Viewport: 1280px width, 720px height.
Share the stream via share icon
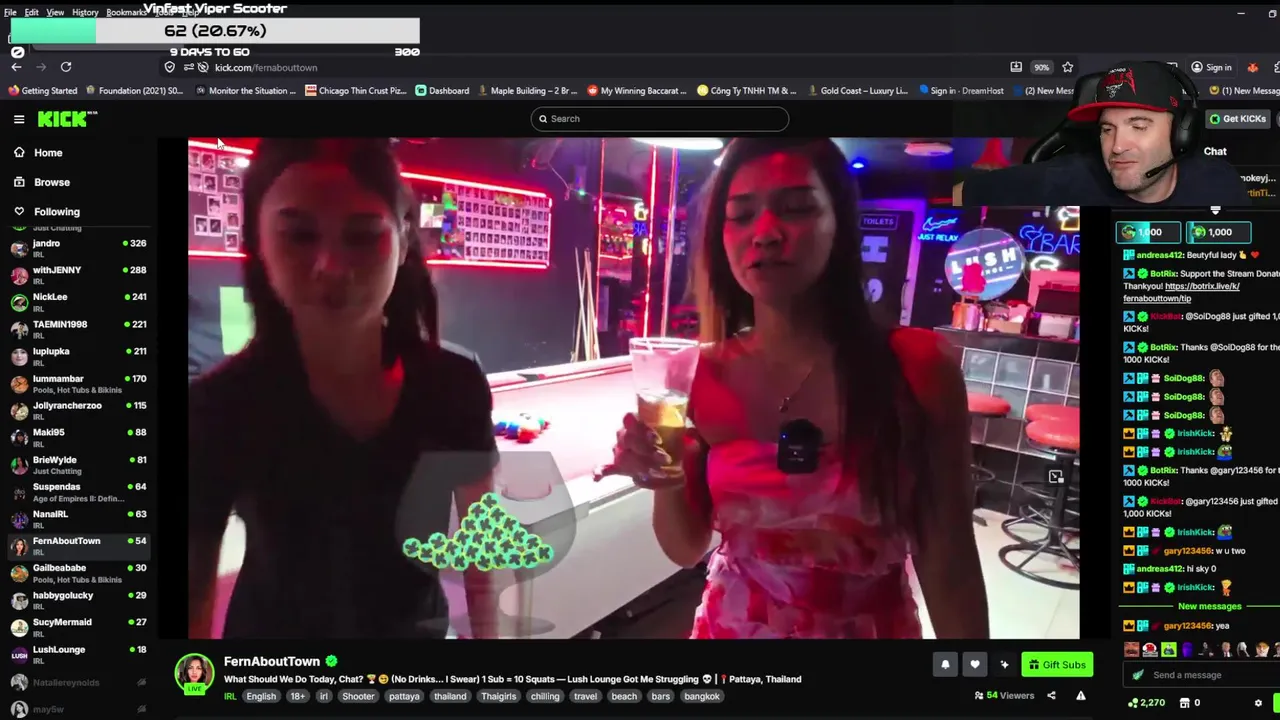point(1051,696)
